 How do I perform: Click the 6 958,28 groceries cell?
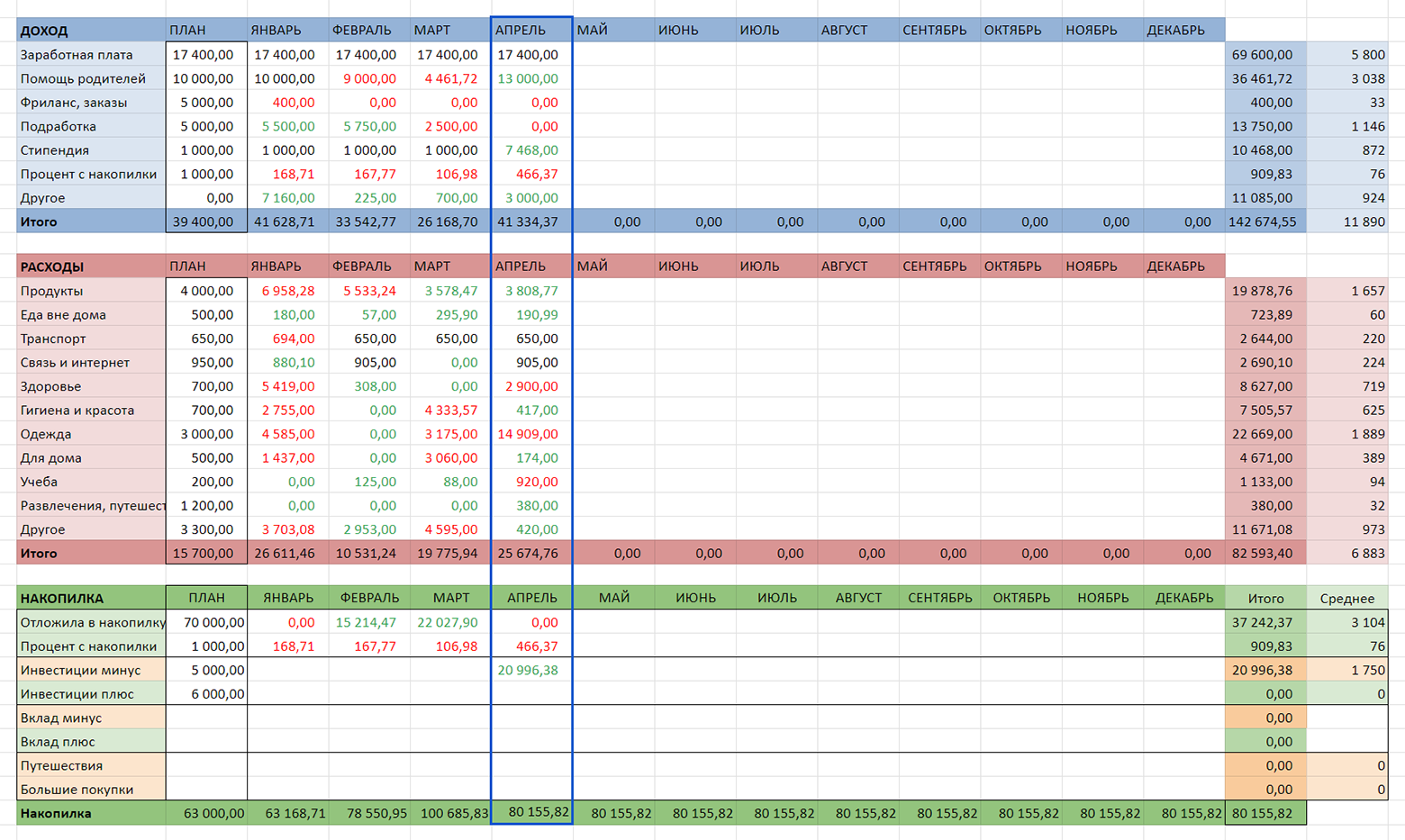287,291
